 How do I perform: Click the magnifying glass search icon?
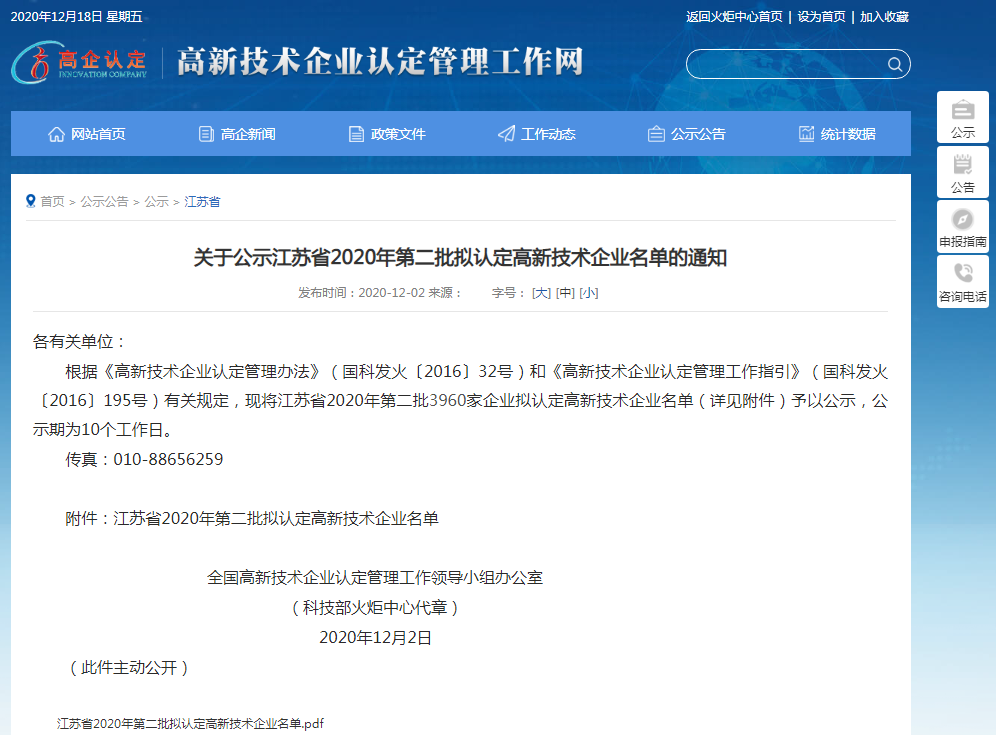pos(895,64)
